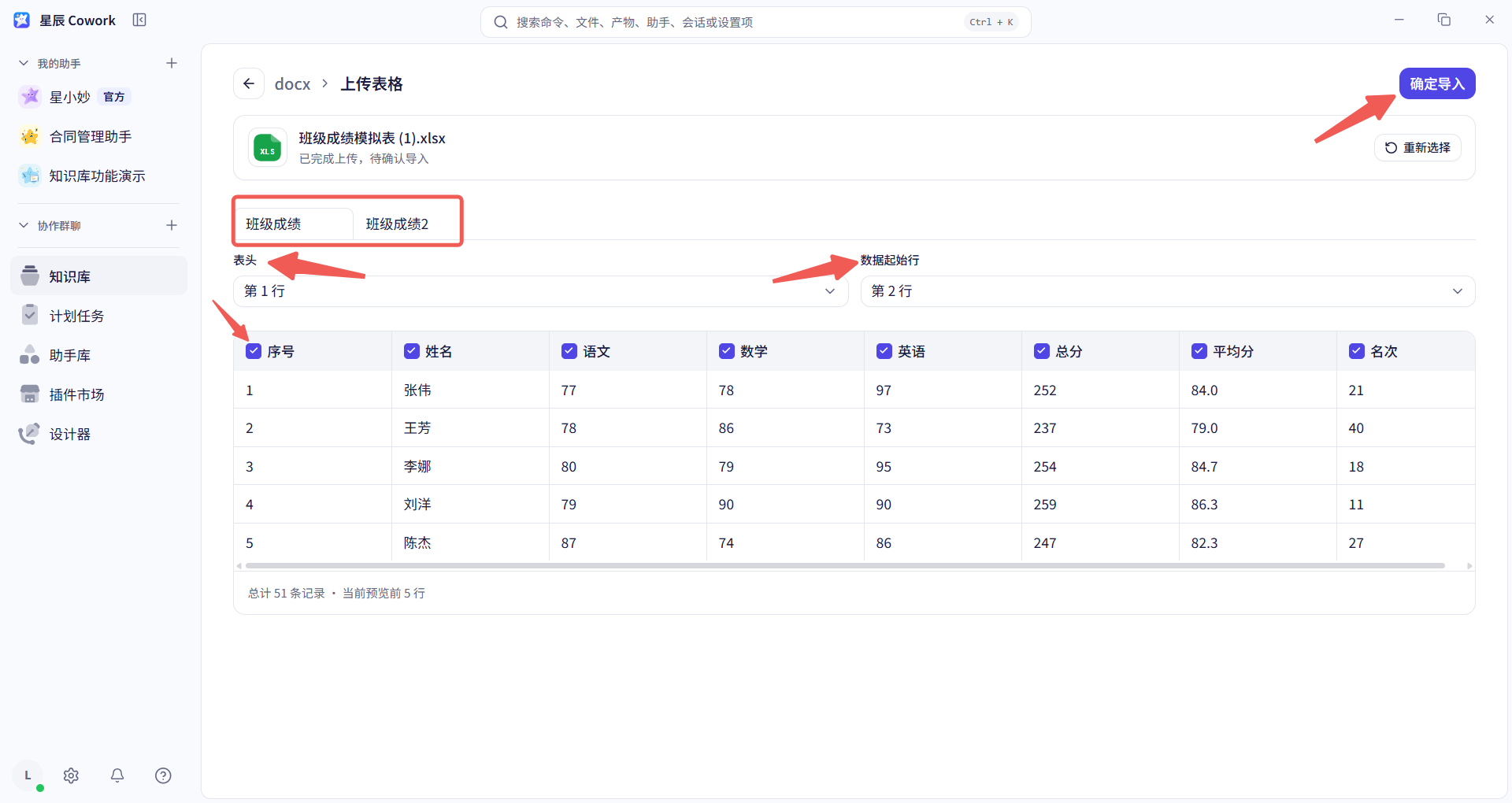Open settings gear icon
The height and width of the screenshot is (803, 1512).
(71, 775)
